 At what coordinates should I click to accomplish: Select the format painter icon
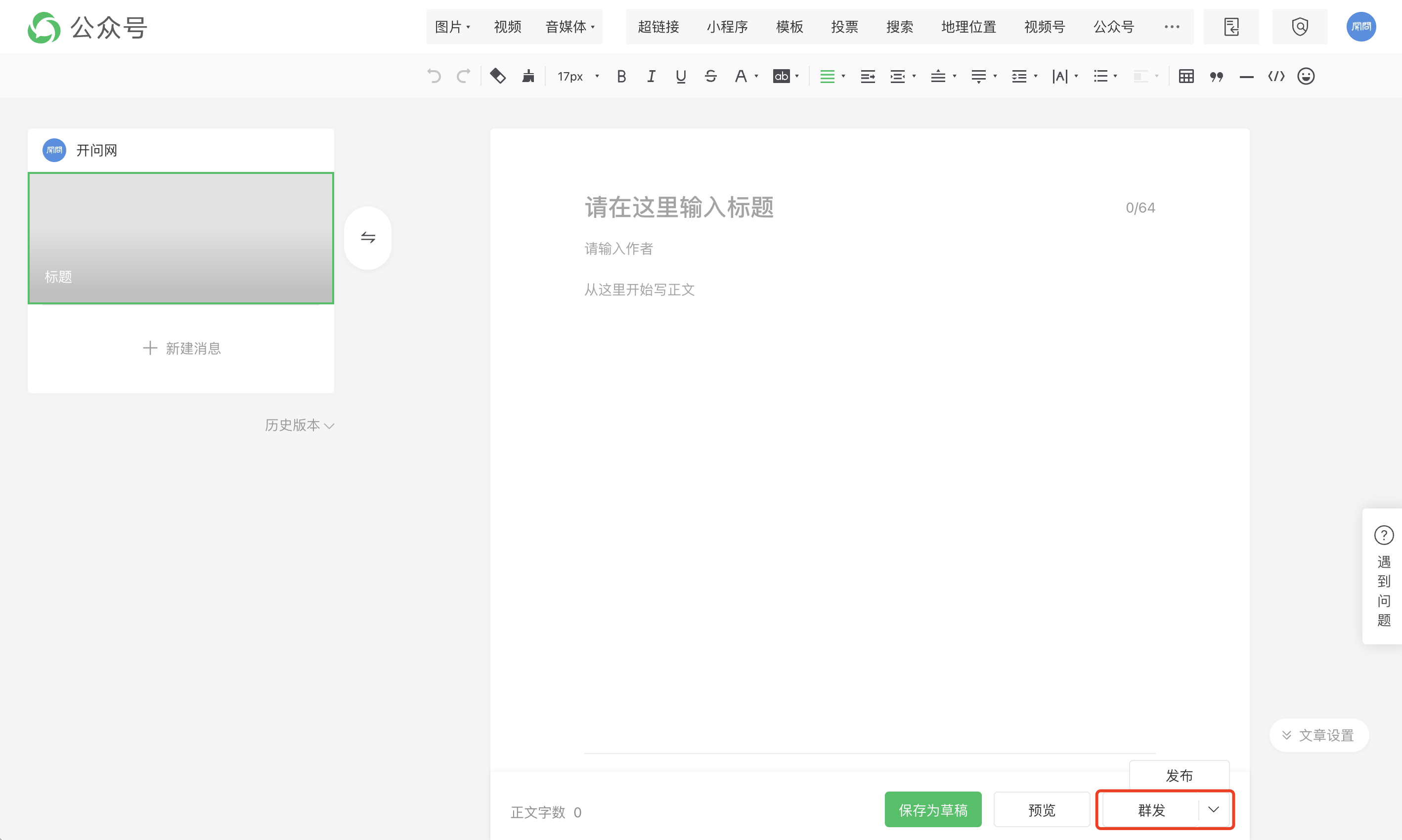(x=498, y=76)
